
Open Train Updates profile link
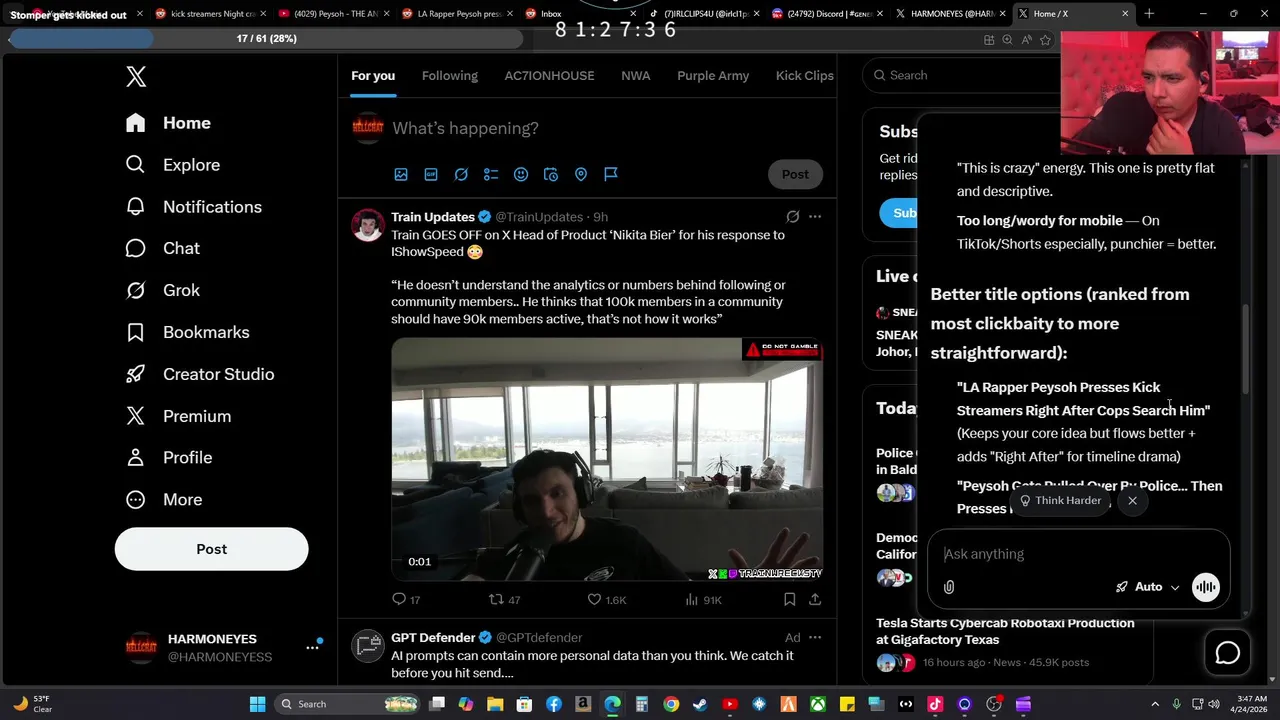pyautogui.click(x=433, y=217)
